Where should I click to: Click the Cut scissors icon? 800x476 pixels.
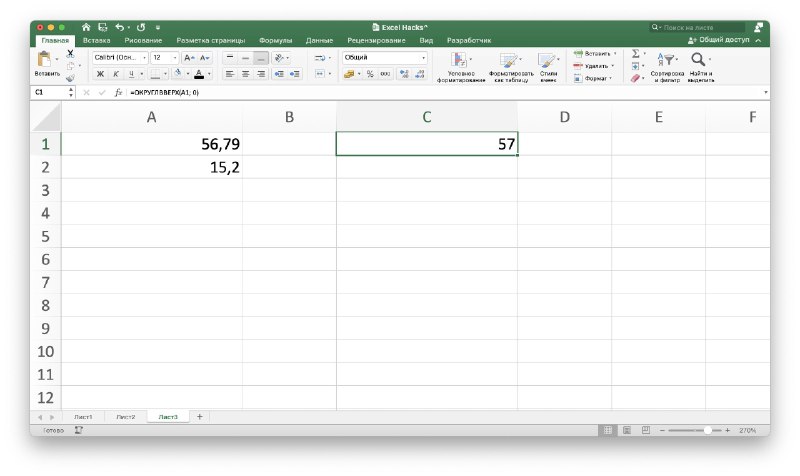[70, 54]
